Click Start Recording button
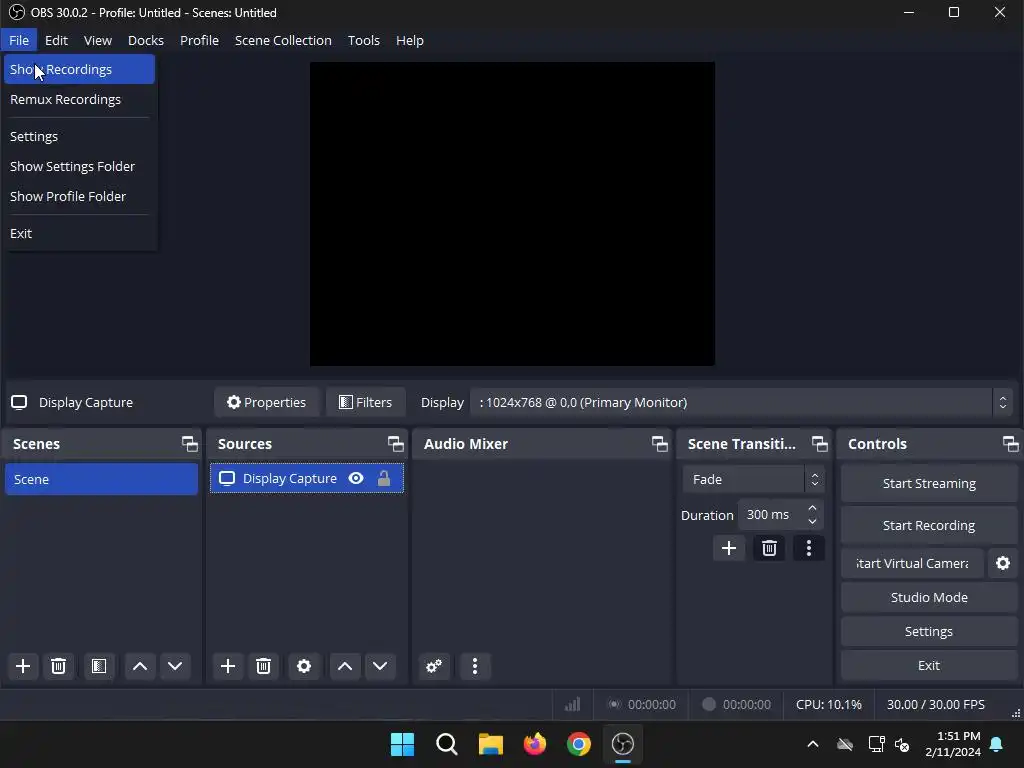 click(x=929, y=525)
